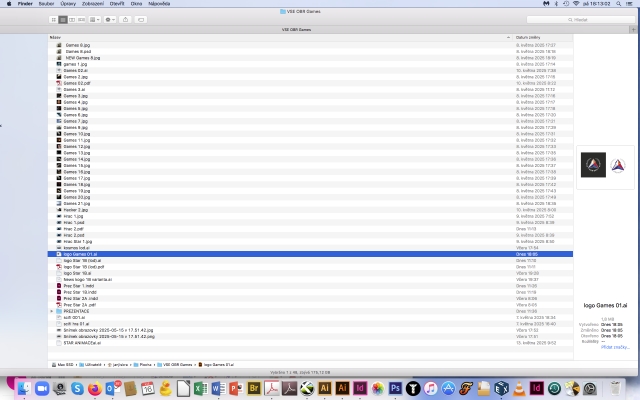
Task: Open the Apple menu
Action: [x=9, y=4]
